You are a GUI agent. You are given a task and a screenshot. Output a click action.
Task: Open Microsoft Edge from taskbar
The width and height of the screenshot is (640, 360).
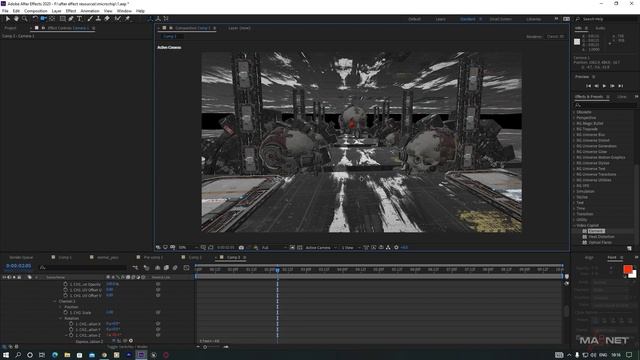pyautogui.click(x=55, y=355)
